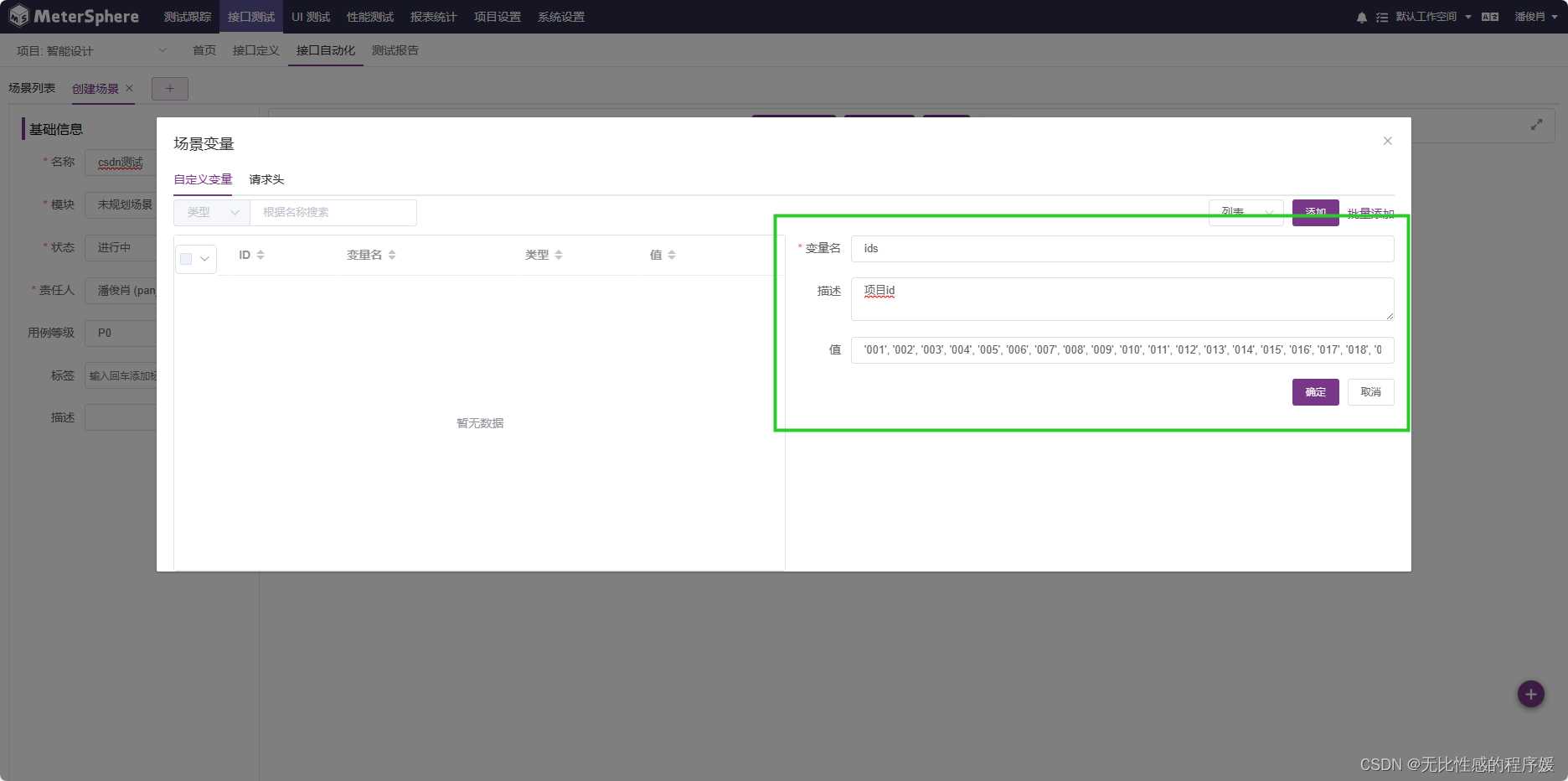
Task: Open the 性能测试 top menu
Action: coord(370,17)
